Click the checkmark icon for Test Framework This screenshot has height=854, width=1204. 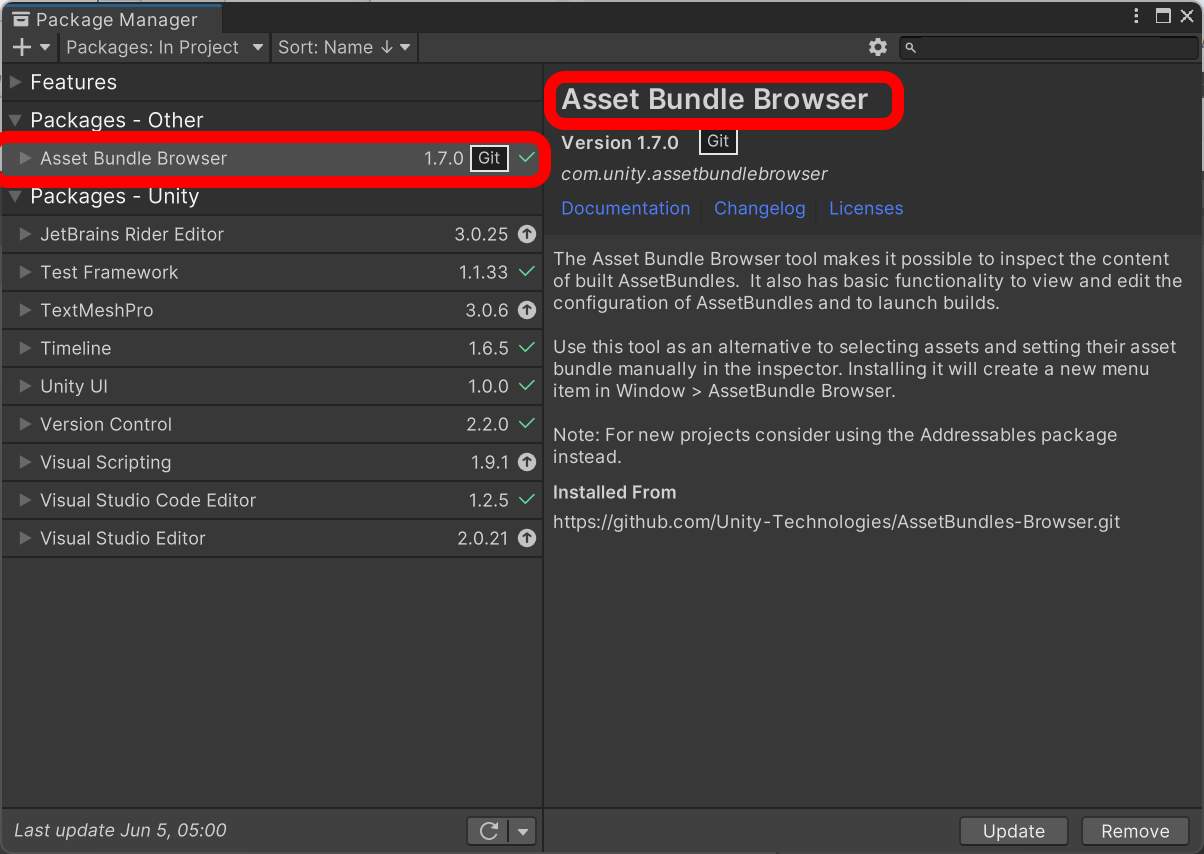527,272
